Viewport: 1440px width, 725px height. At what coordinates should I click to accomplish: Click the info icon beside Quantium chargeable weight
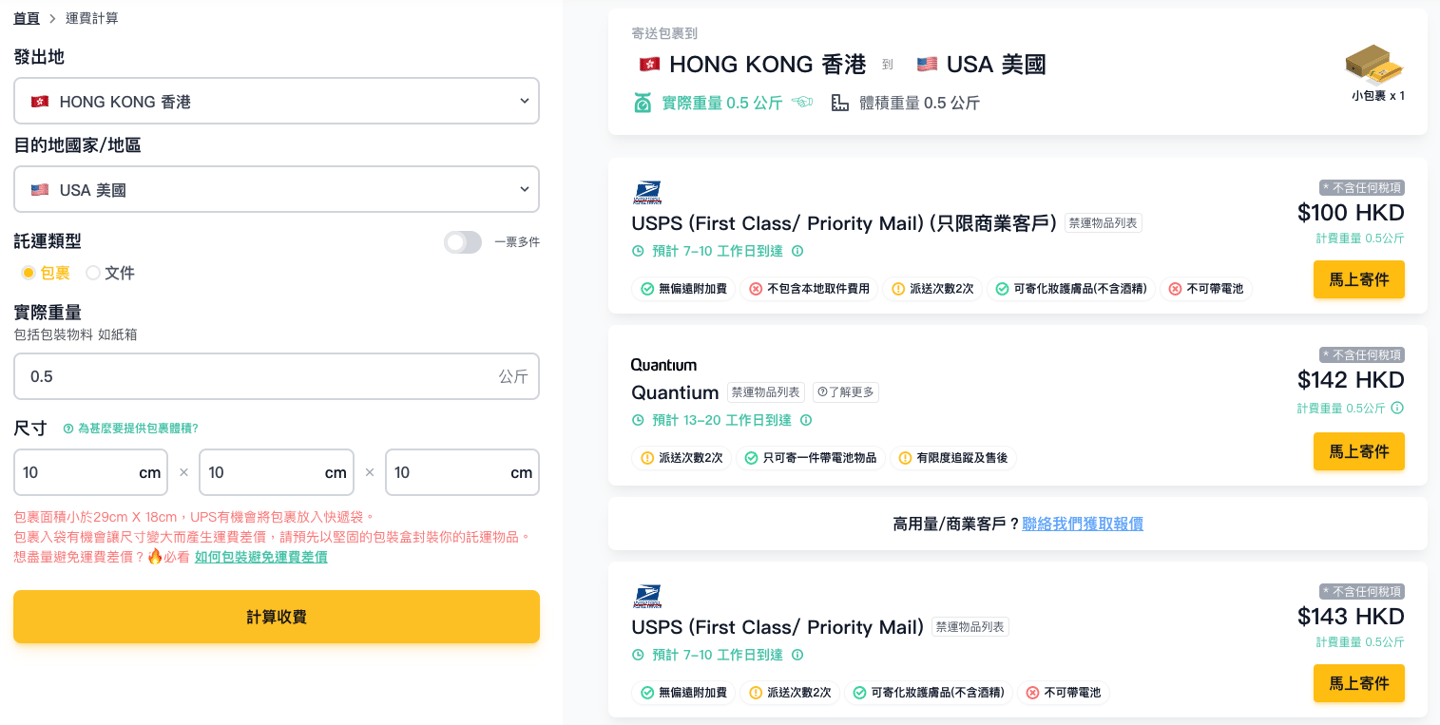1397,408
